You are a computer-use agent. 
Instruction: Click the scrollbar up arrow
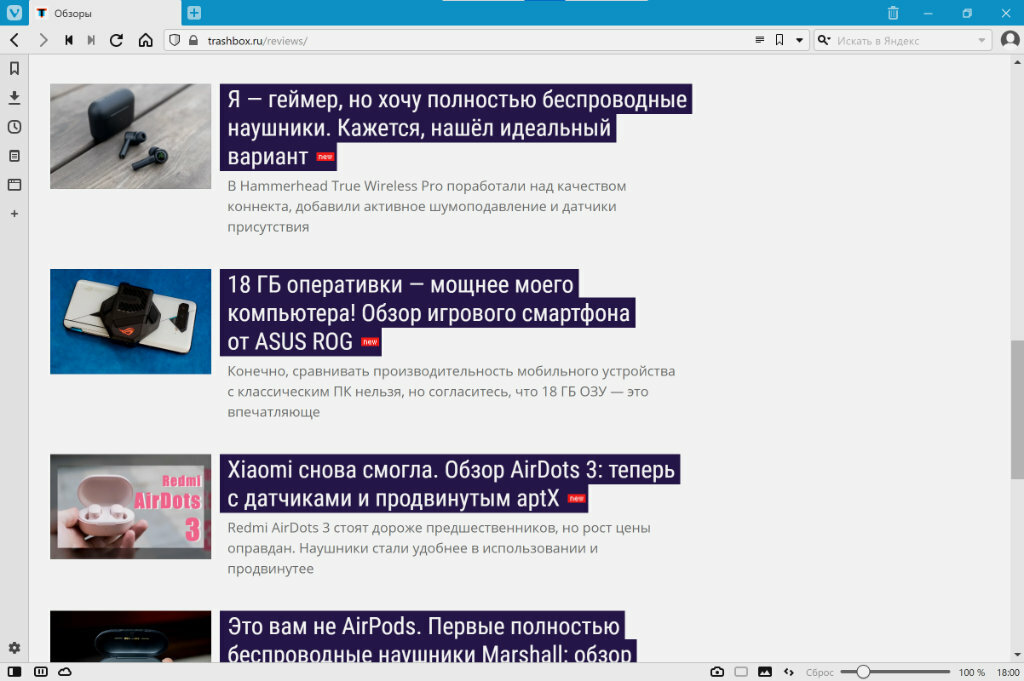point(1017,63)
